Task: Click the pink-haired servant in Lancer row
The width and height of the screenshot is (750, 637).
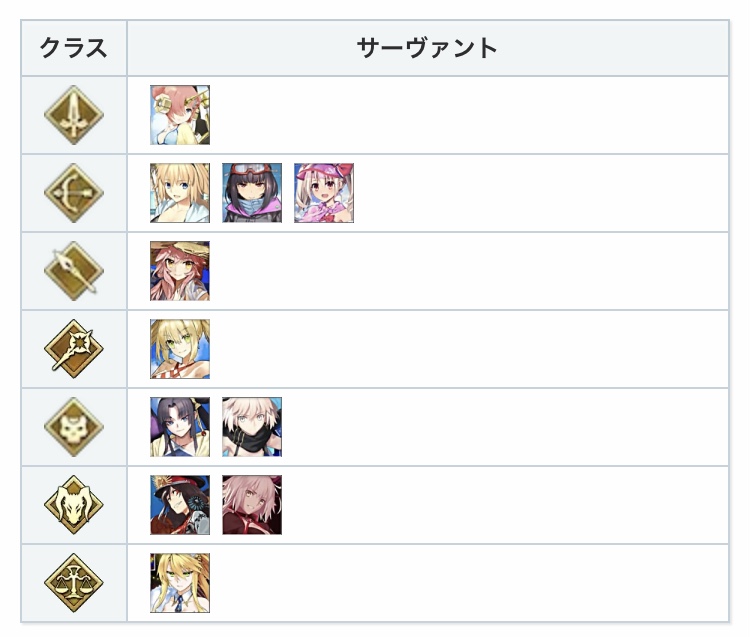Action: [x=180, y=271]
